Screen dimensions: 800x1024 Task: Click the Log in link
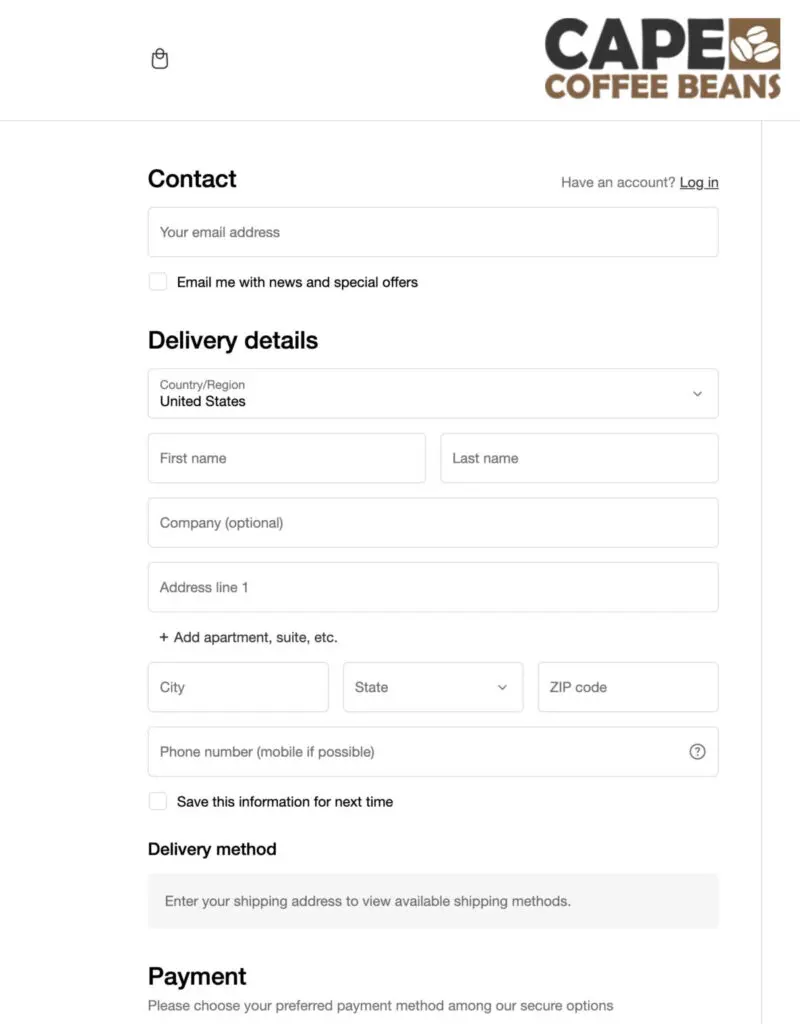(x=699, y=182)
